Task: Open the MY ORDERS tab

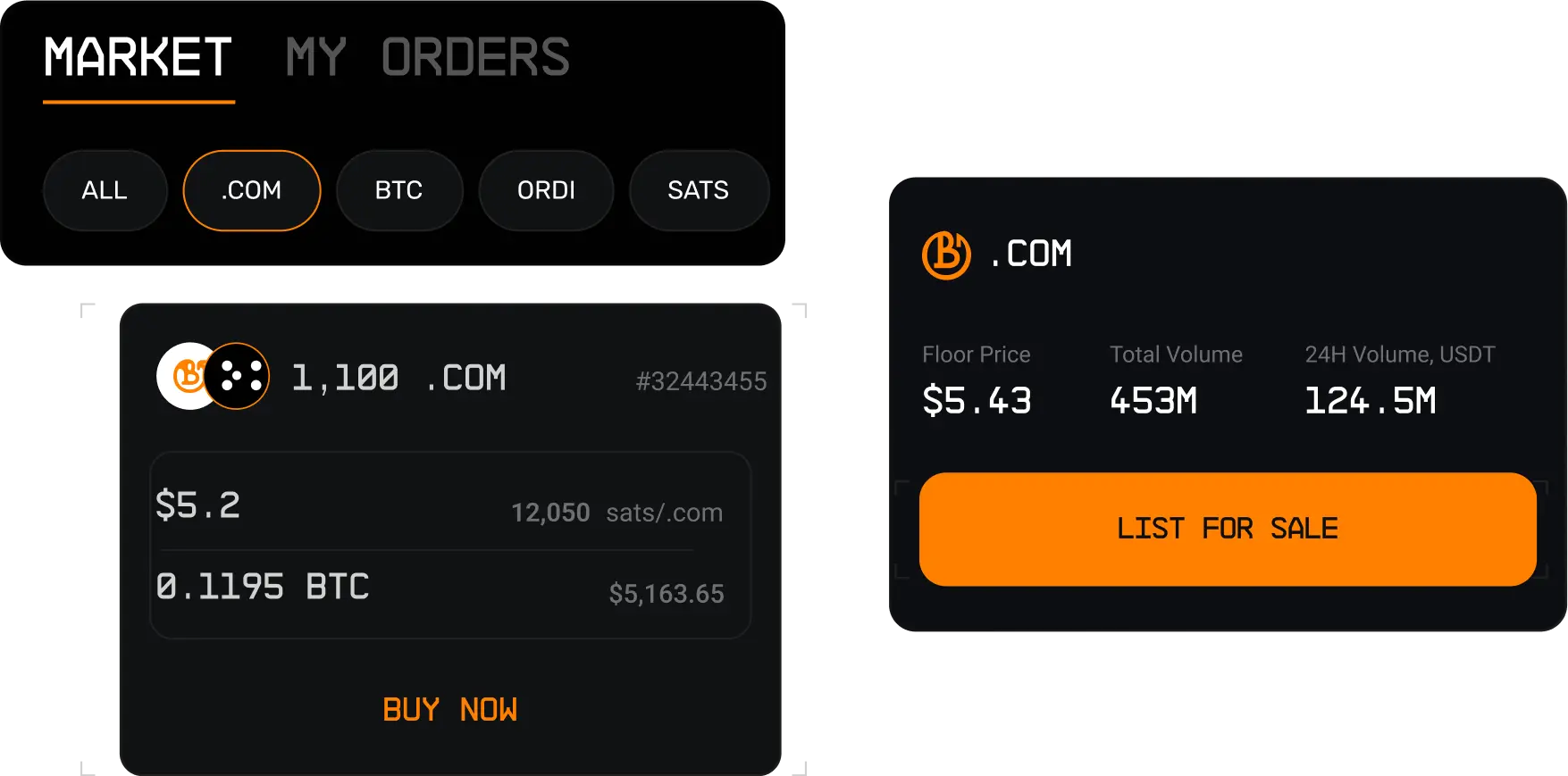Action: 427,58
